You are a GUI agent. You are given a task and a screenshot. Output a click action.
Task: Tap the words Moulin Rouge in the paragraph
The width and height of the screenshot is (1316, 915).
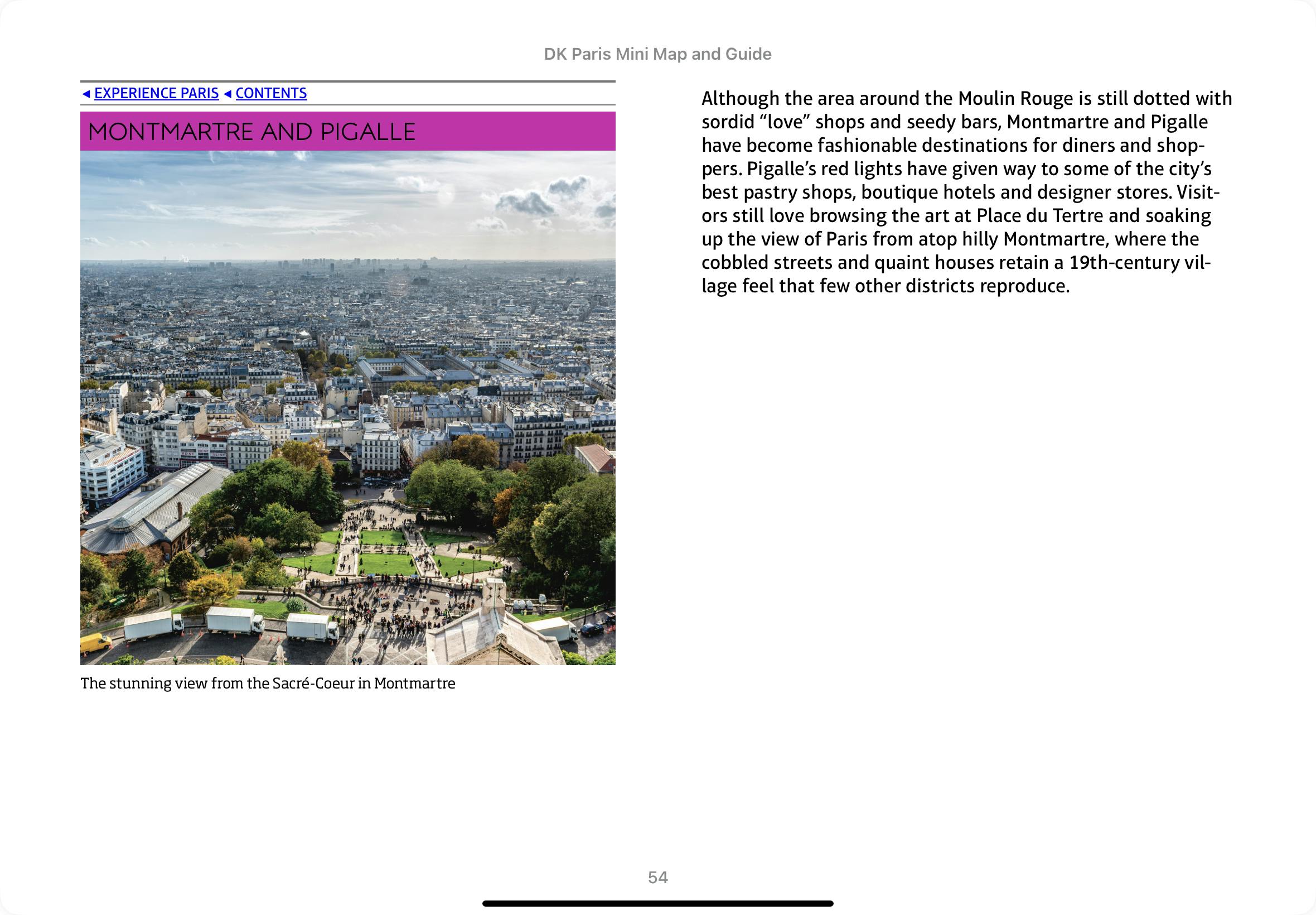(1015, 99)
